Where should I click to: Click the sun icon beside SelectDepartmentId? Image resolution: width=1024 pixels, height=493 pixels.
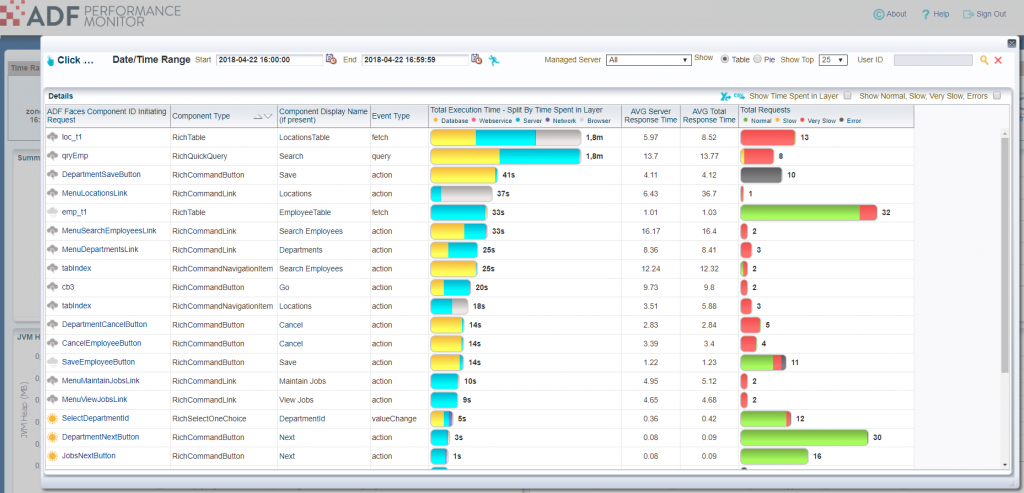[x=53, y=418]
